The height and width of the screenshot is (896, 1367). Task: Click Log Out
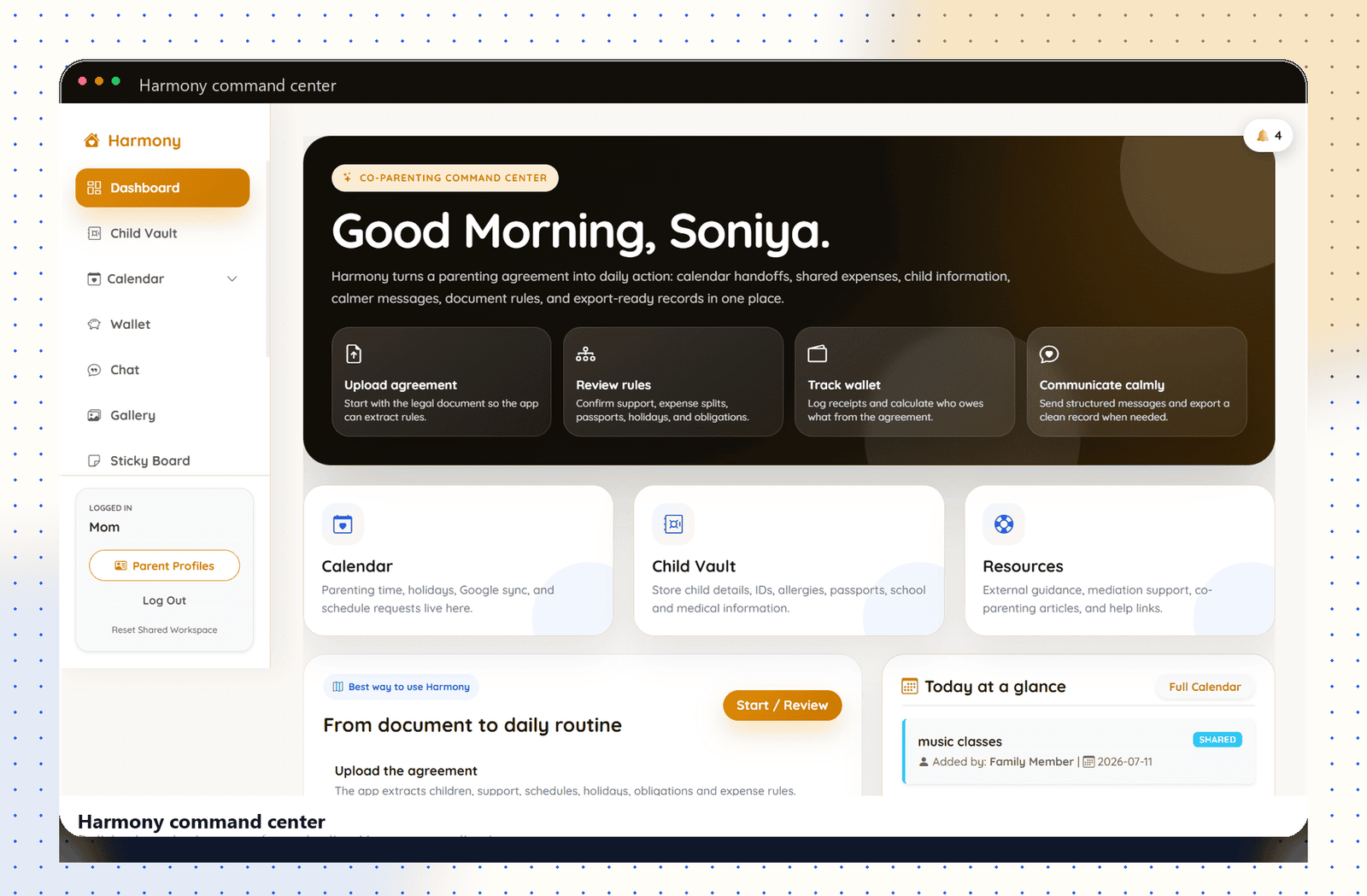coord(164,601)
